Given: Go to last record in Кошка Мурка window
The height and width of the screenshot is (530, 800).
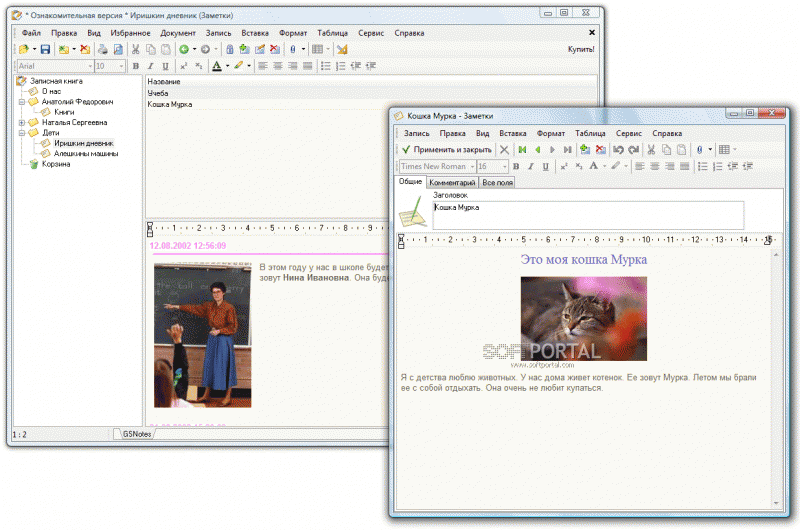Looking at the screenshot, I should pos(567,149).
